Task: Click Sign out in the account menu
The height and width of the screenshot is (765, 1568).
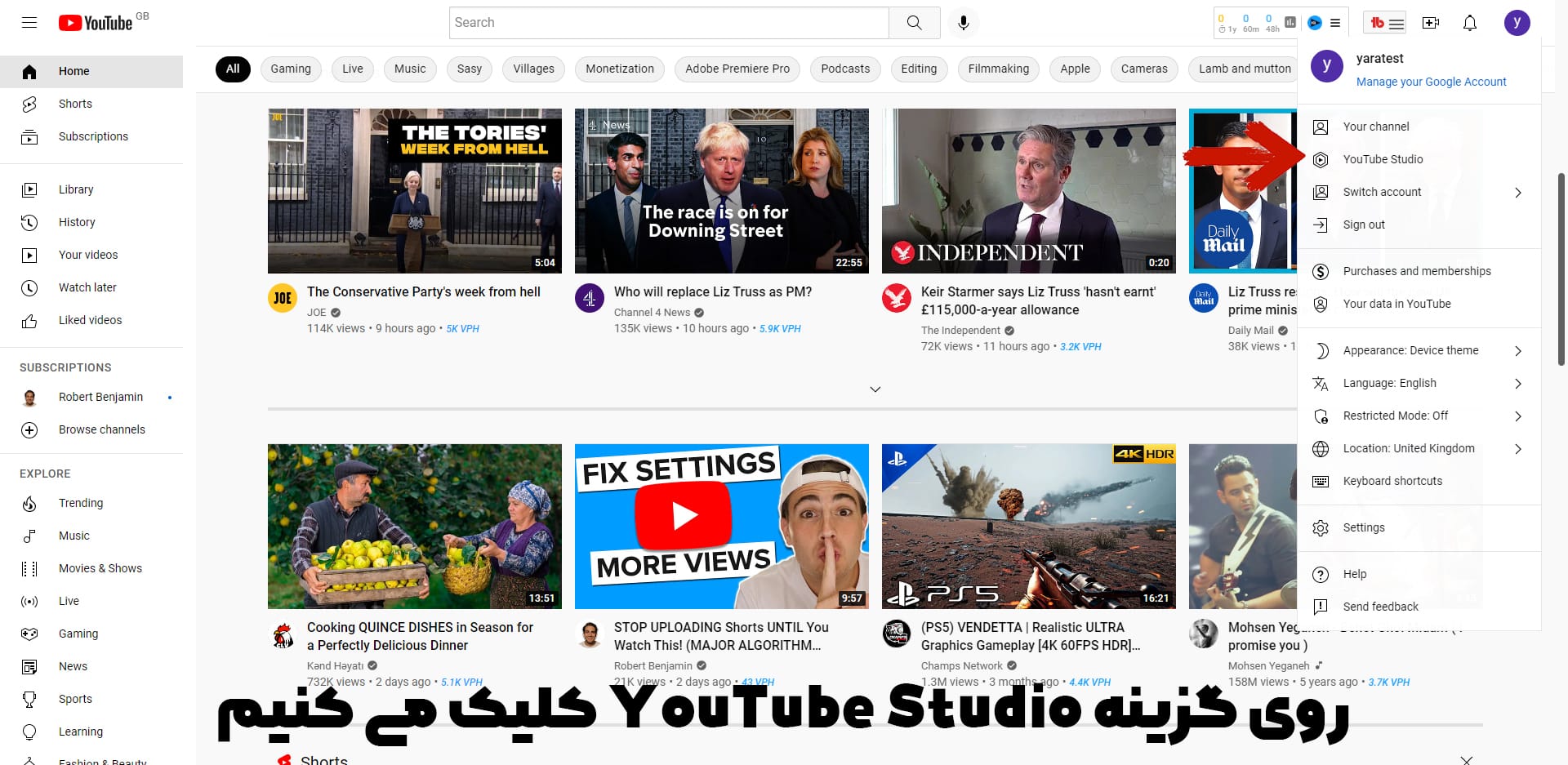Action: (x=1362, y=225)
